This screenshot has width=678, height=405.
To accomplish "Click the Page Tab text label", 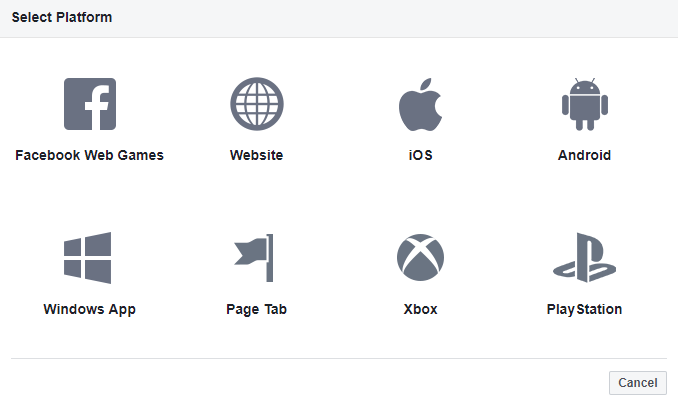I will click(256, 309).
